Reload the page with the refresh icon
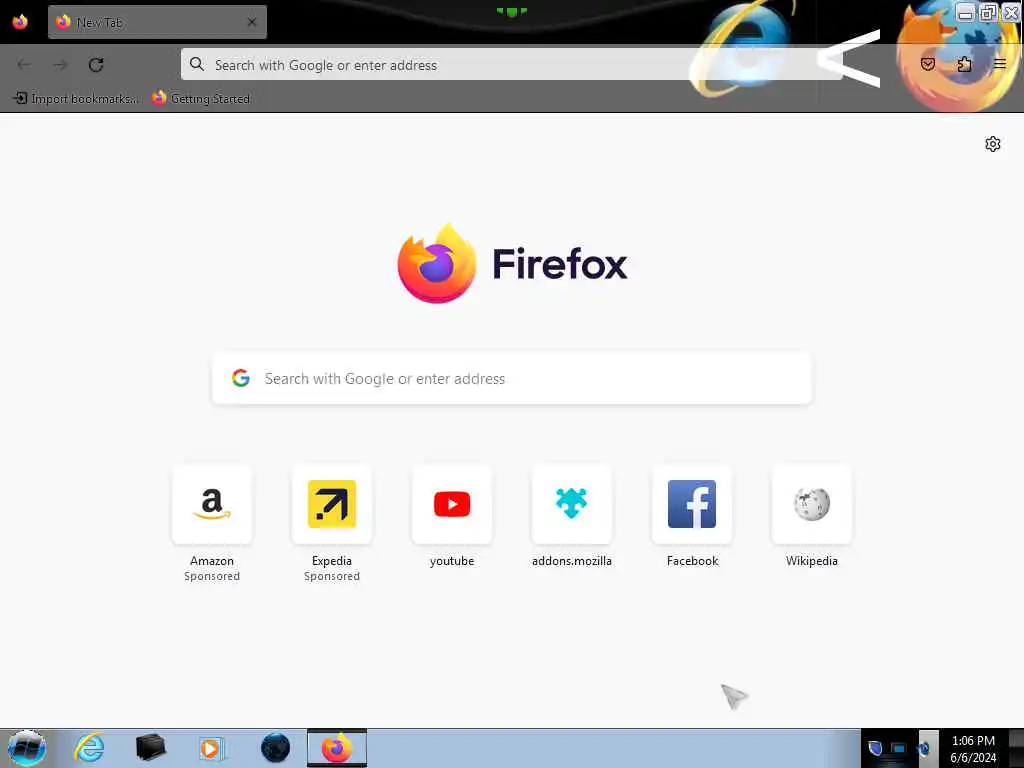The width and height of the screenshot is (1024, 768). tap(96, 65)
